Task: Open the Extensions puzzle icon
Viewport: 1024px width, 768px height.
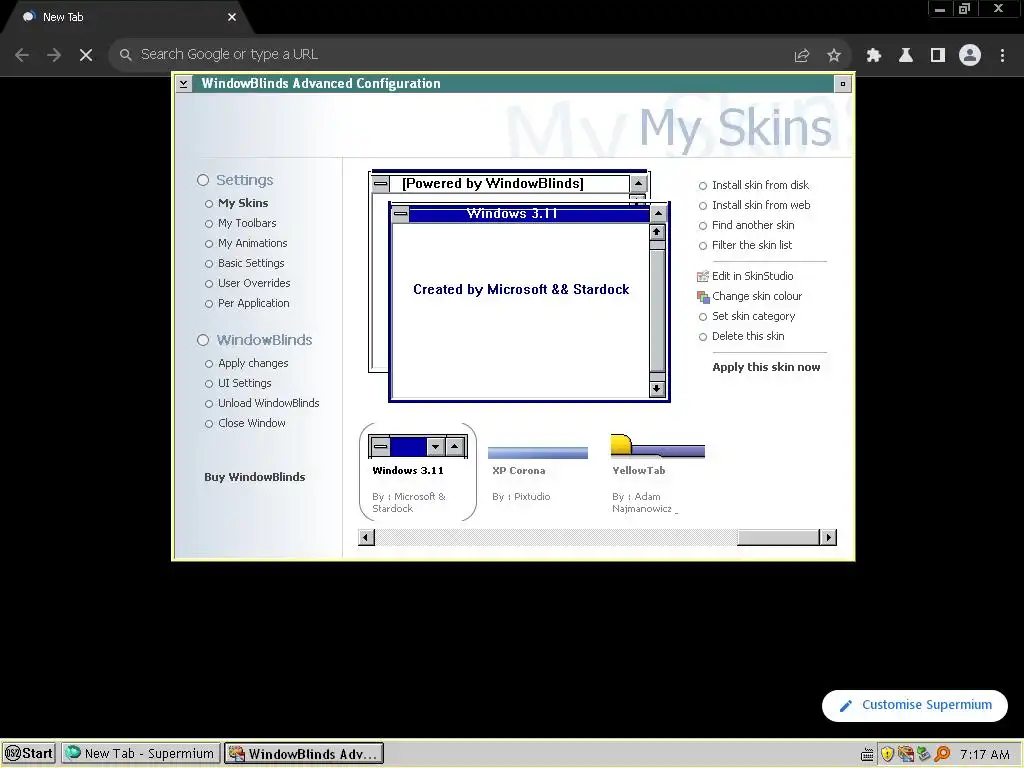Action: [x=873, y=56]
